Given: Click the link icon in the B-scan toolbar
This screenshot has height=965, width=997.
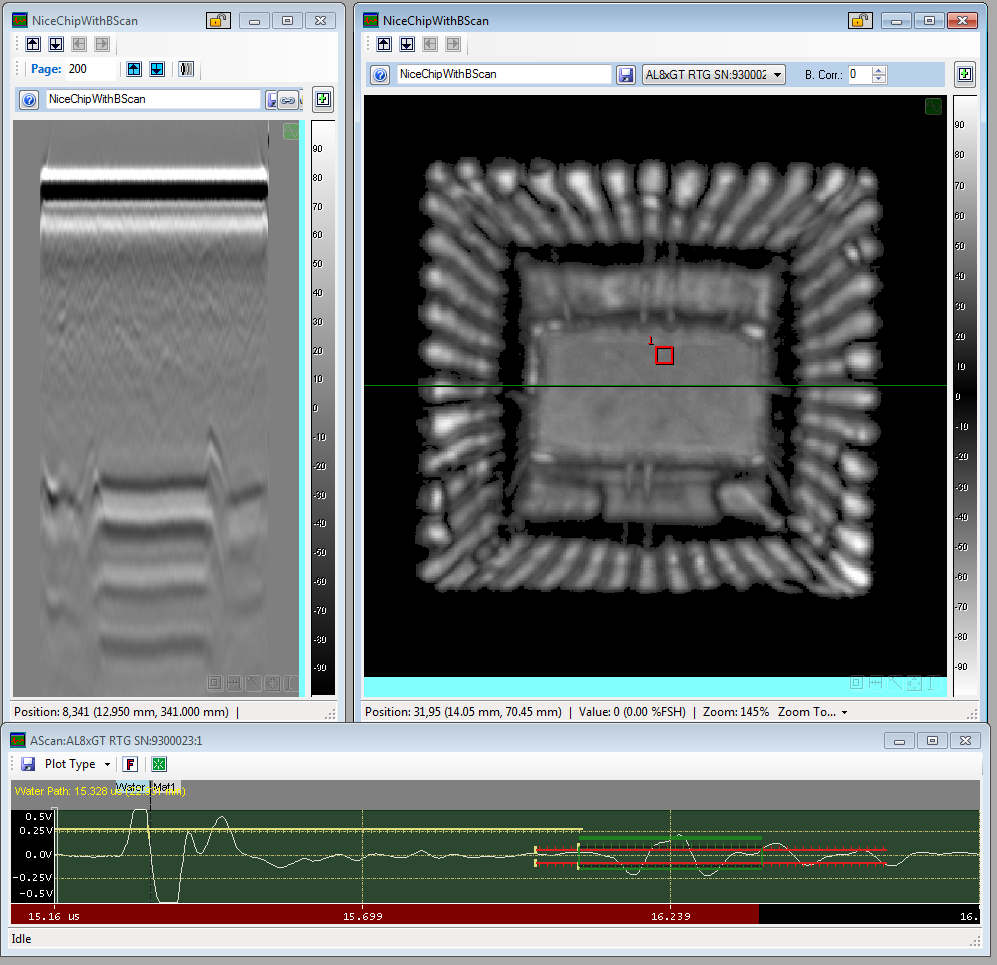Looking at the screenshot, I should point(287,100).
